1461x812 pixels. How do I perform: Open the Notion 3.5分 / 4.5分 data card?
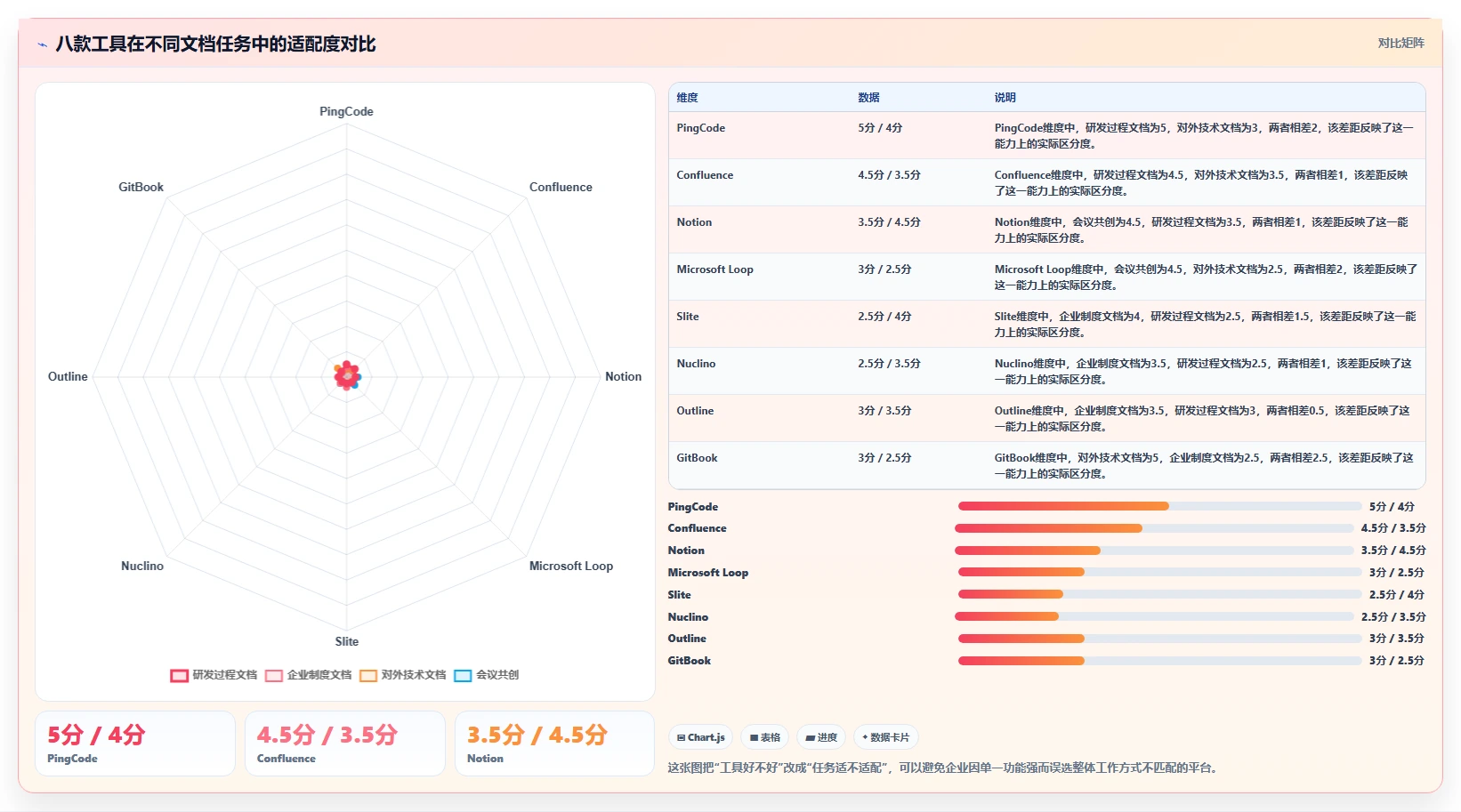point(555,744)
